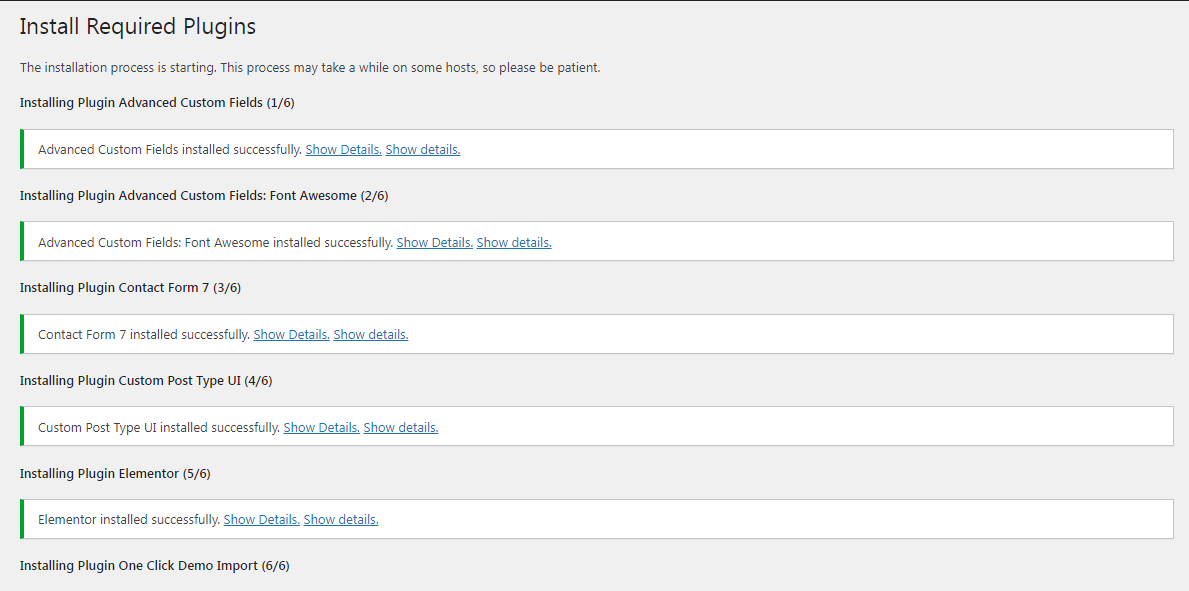Click the 'Install Required Plugins' page title

[137, 27]
